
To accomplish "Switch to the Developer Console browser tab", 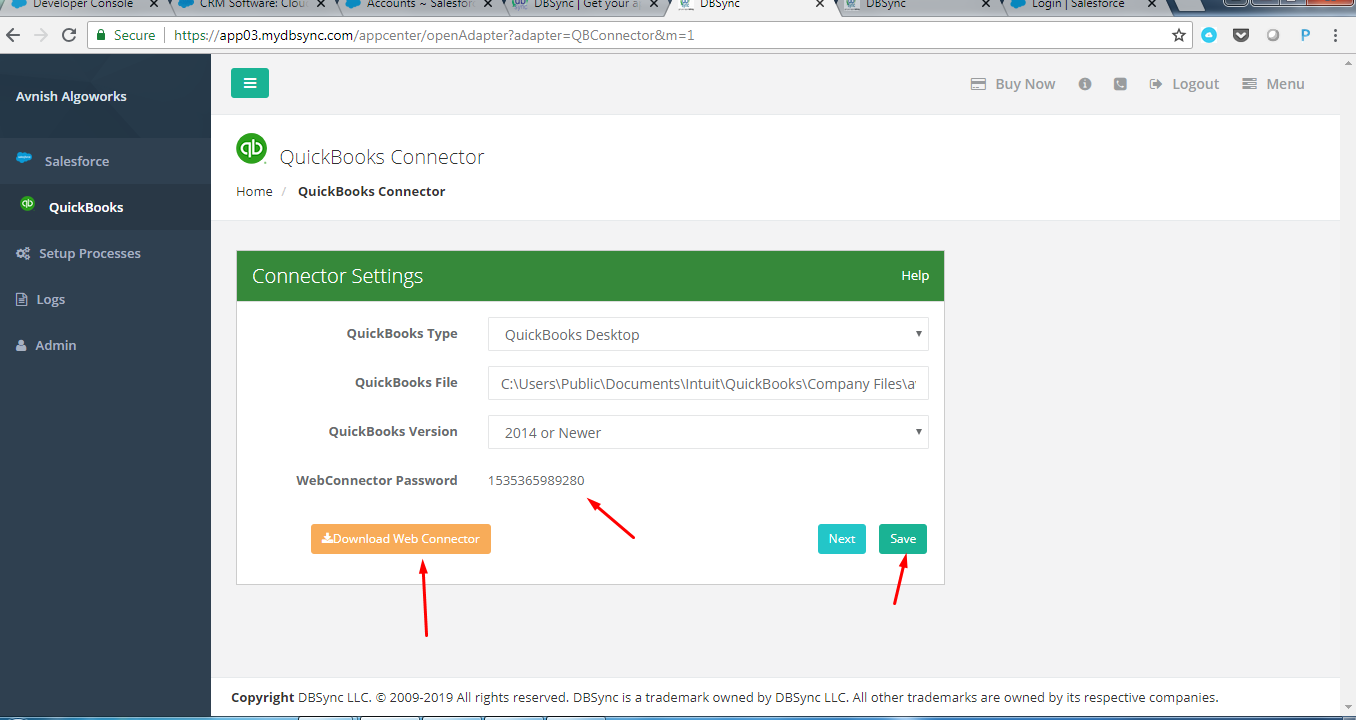I will pyautogui.click(x=80, y=5).
